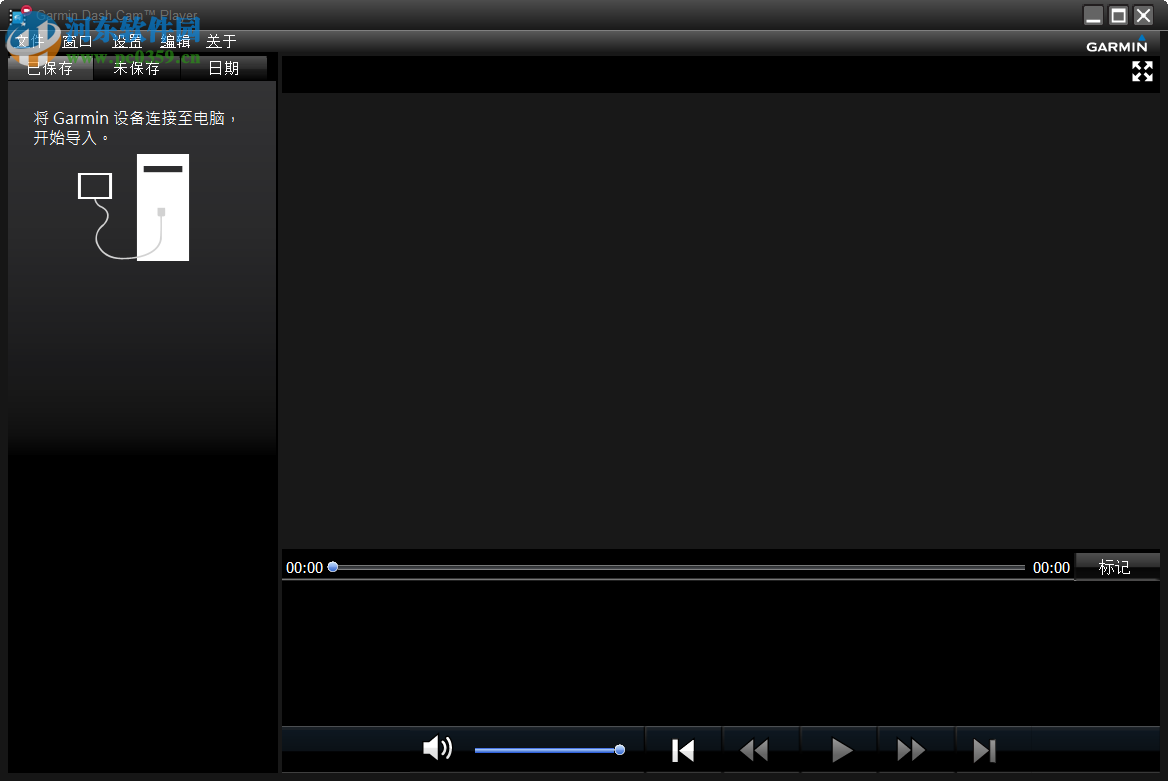Click the total duration 00:00 label

pyautogui.click(x=1051, y=568)
